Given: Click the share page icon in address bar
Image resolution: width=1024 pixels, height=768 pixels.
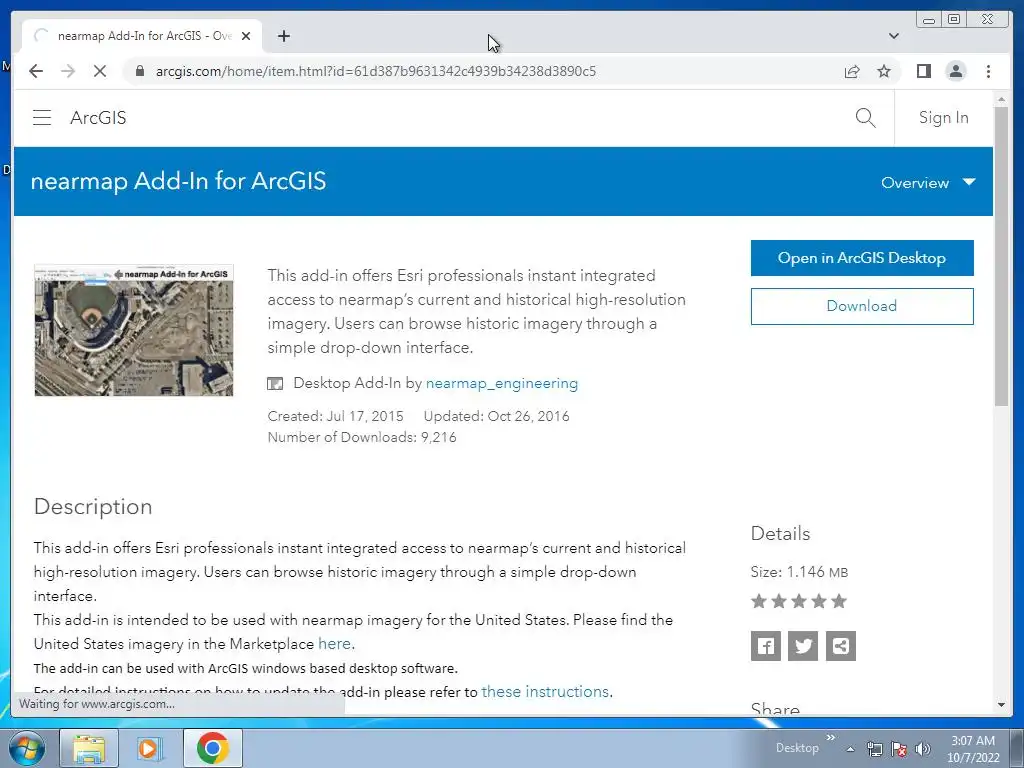Looking at the screenshot, I should (852, 71).
